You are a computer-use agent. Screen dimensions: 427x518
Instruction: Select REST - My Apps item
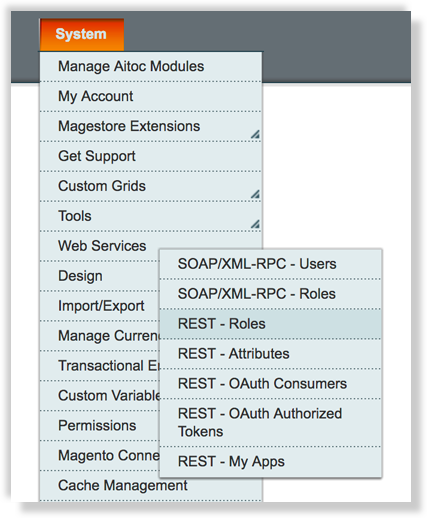270,462
